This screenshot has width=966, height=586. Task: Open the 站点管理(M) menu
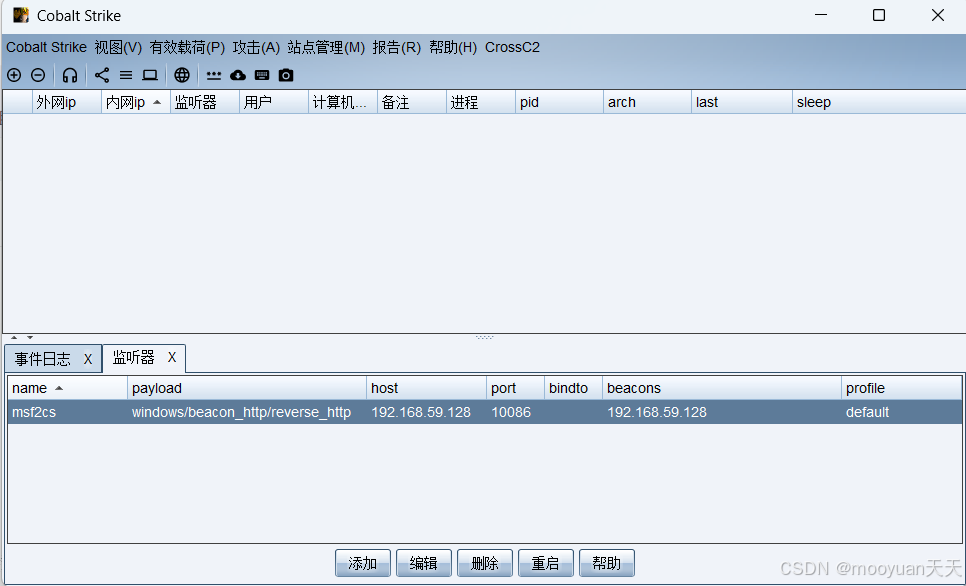(x=326, y=47)
